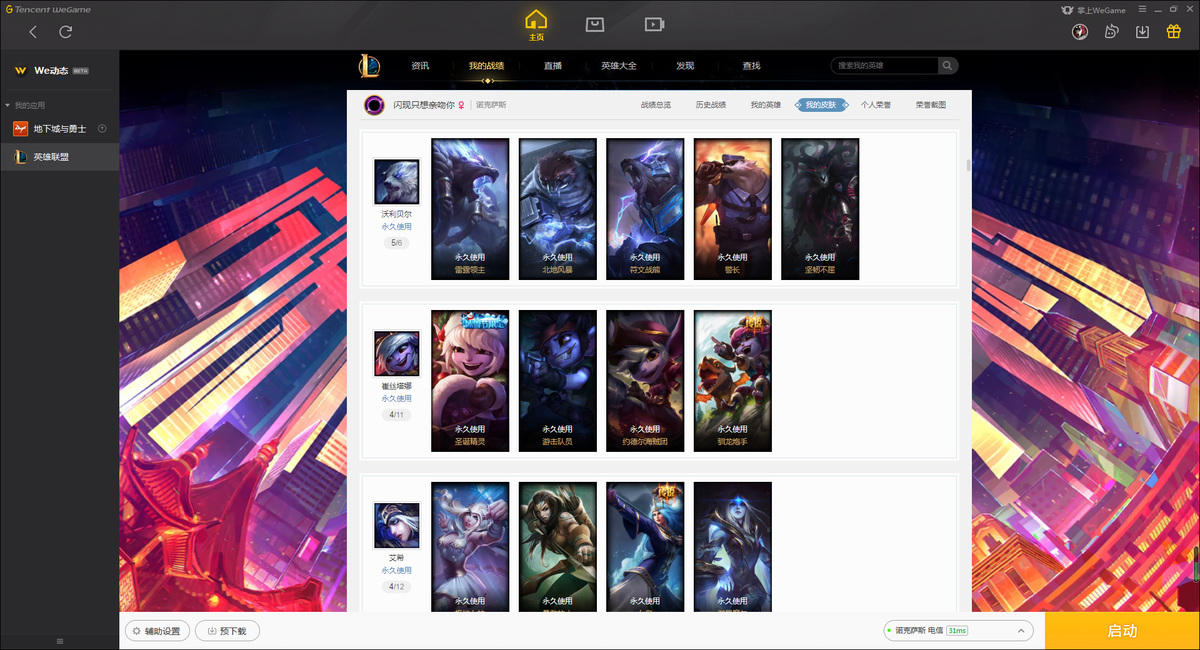Open the 游击队员 skin card

(558, 381)
